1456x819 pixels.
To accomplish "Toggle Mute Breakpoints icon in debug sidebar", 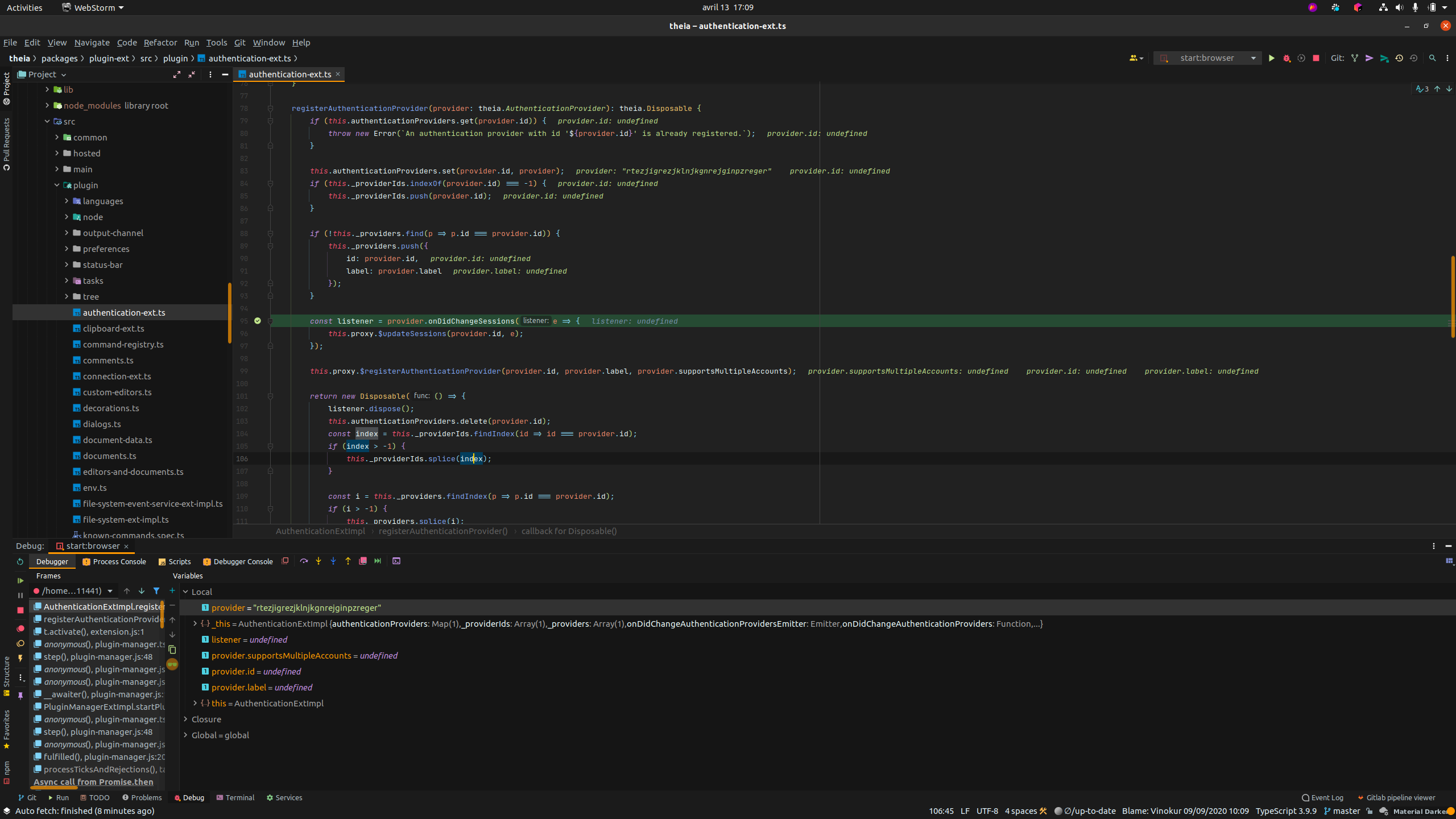I will pos(20,643).
